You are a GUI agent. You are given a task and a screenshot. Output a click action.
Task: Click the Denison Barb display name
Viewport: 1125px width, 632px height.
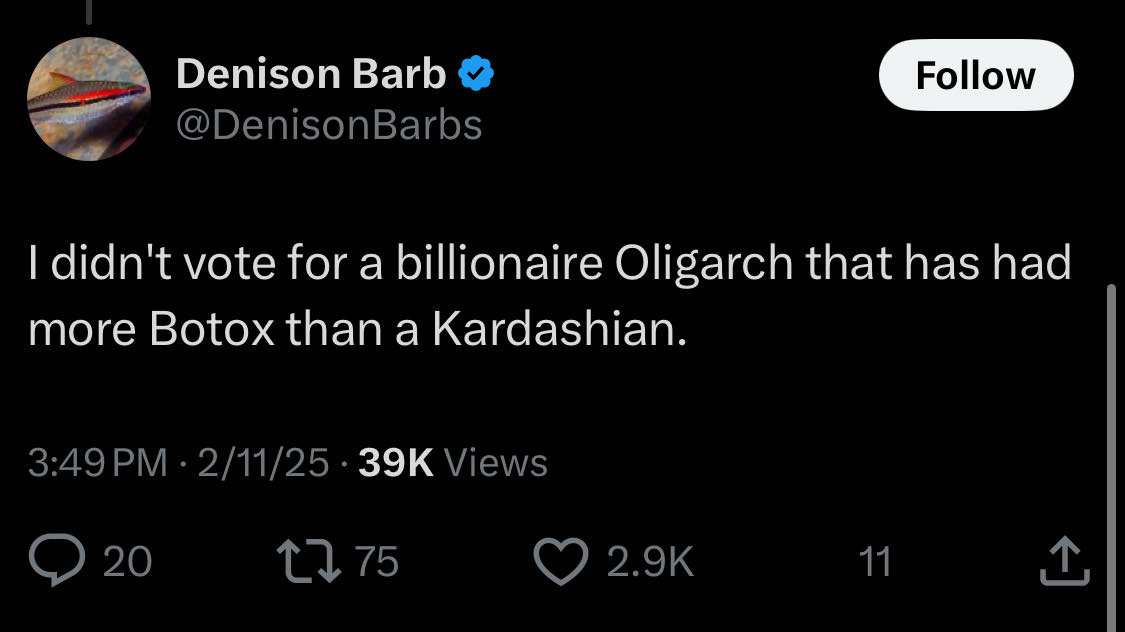pyautogui.click(x=311, y=73)
